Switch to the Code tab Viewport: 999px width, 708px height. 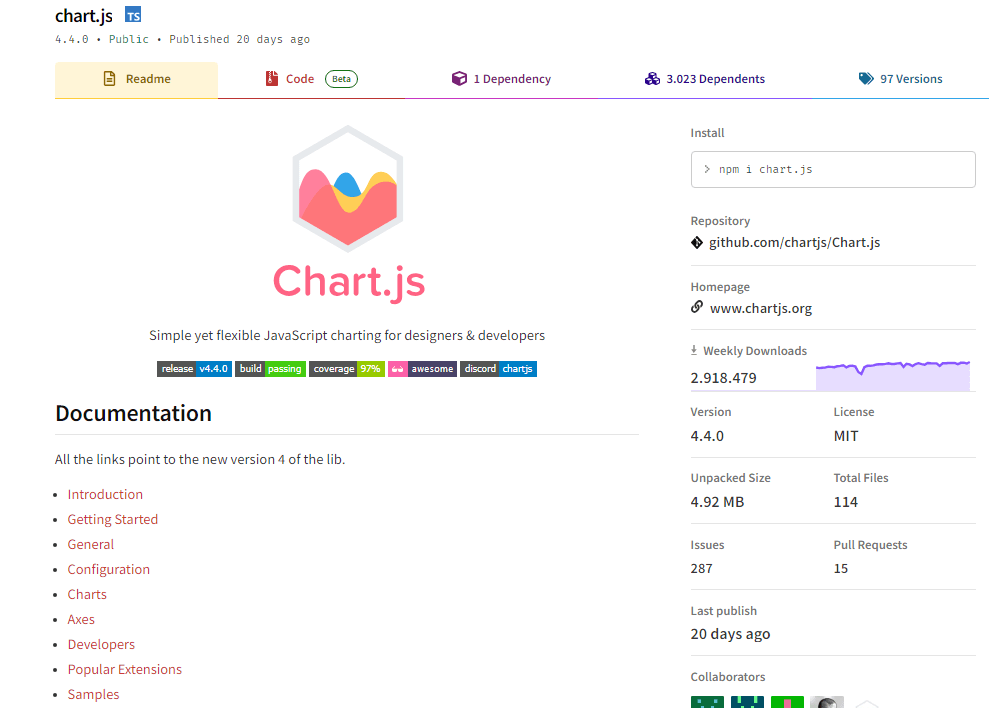[x=312, y=80]
